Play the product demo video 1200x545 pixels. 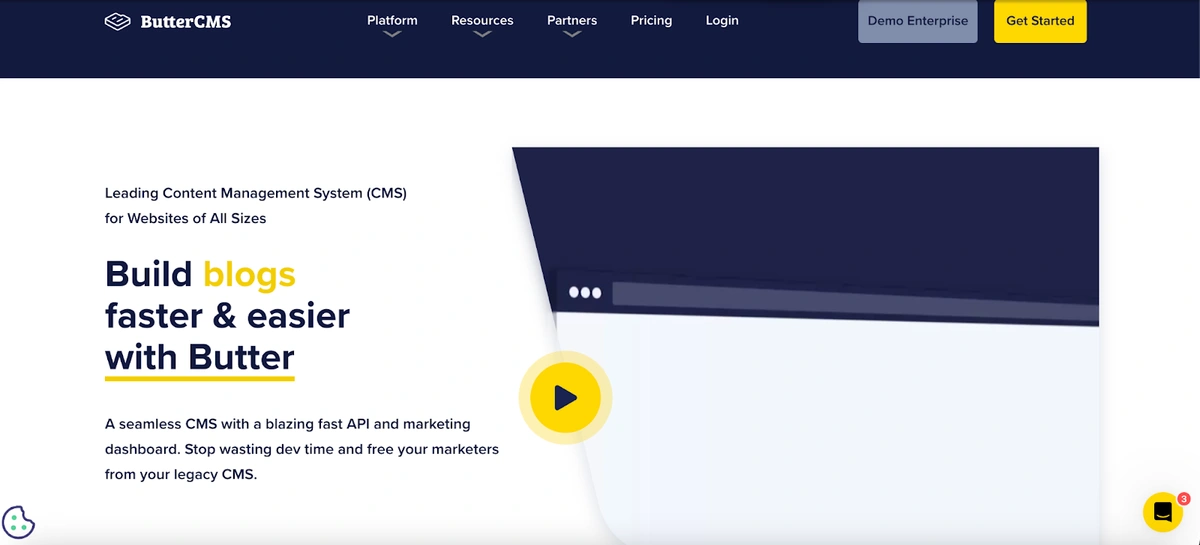(x=565, y=398)
